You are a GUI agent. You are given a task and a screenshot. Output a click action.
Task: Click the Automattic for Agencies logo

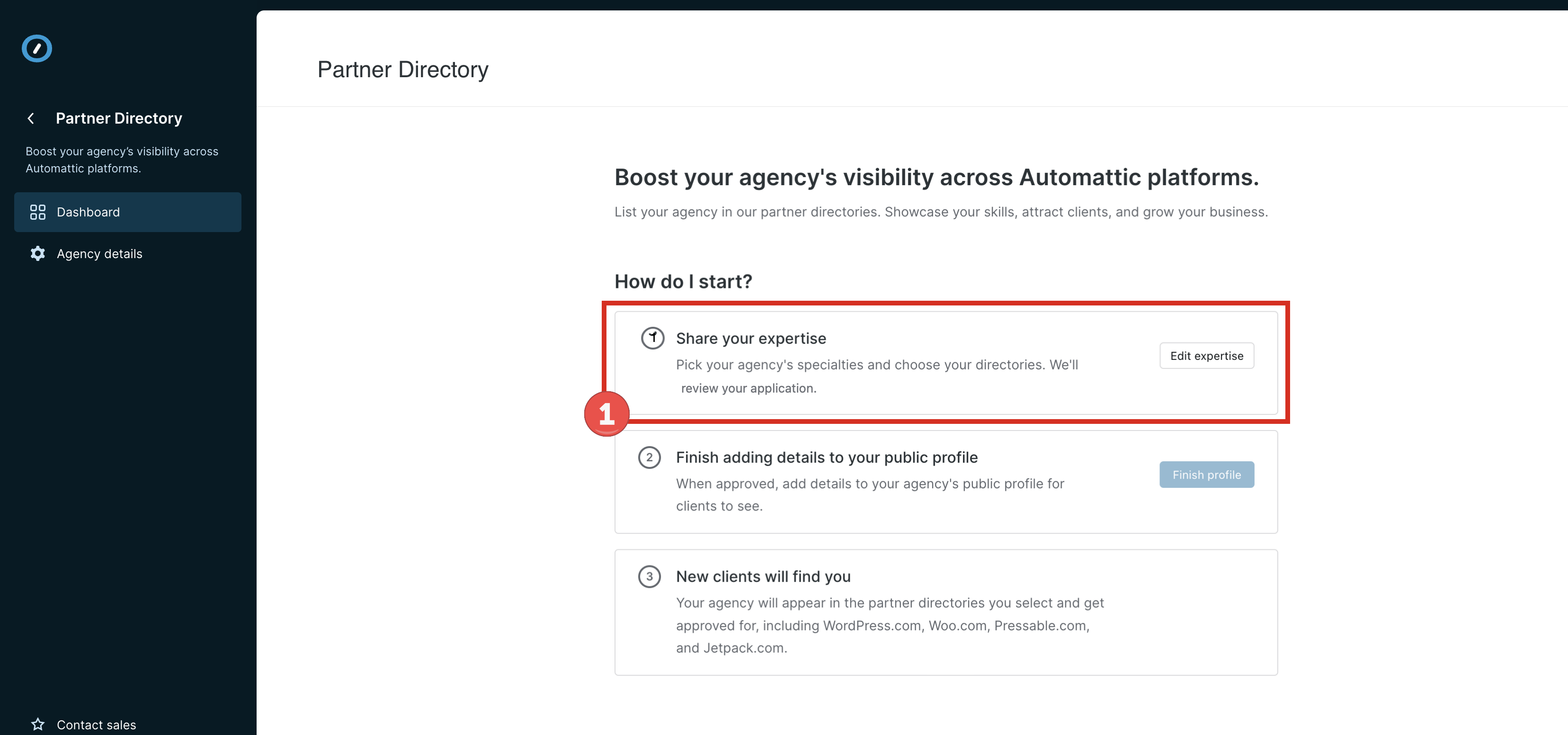(x=36, y=49)
